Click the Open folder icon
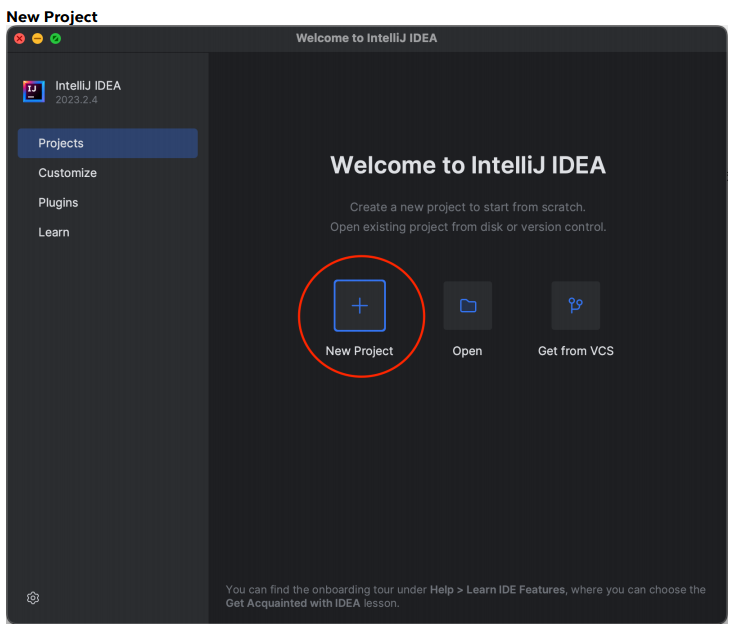 468,306
